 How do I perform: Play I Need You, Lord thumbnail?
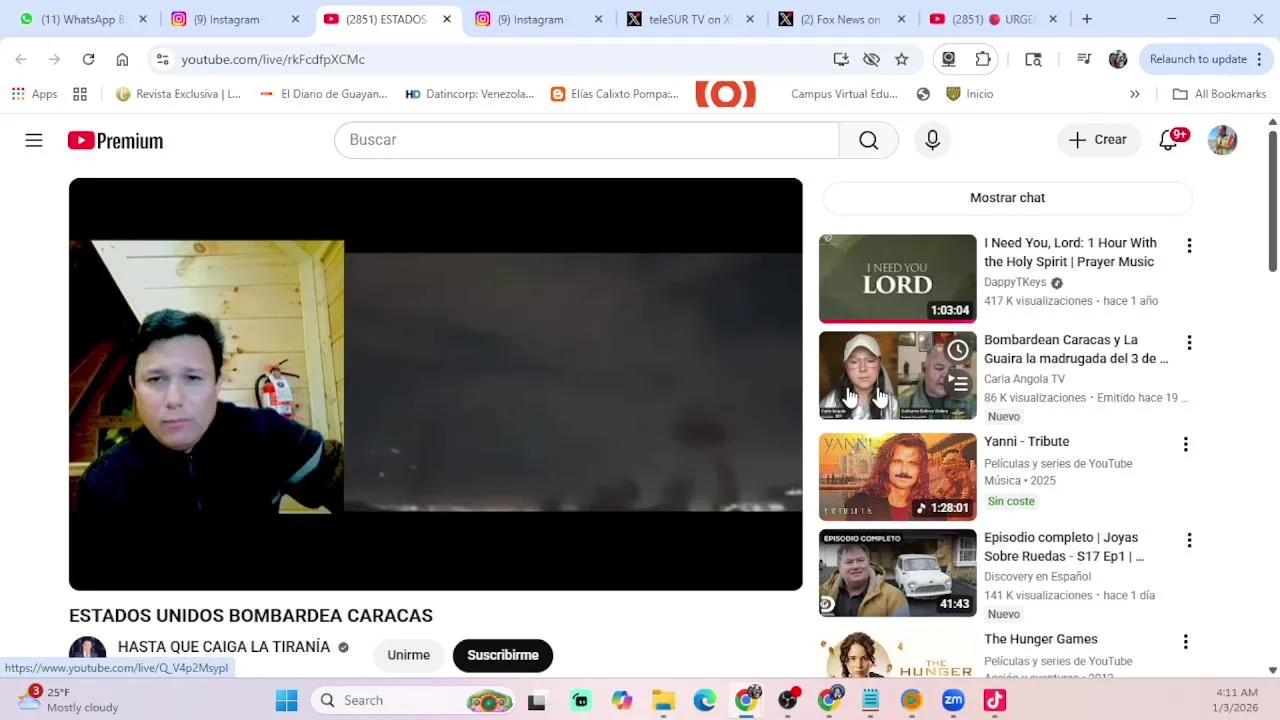tap(897, 278)
